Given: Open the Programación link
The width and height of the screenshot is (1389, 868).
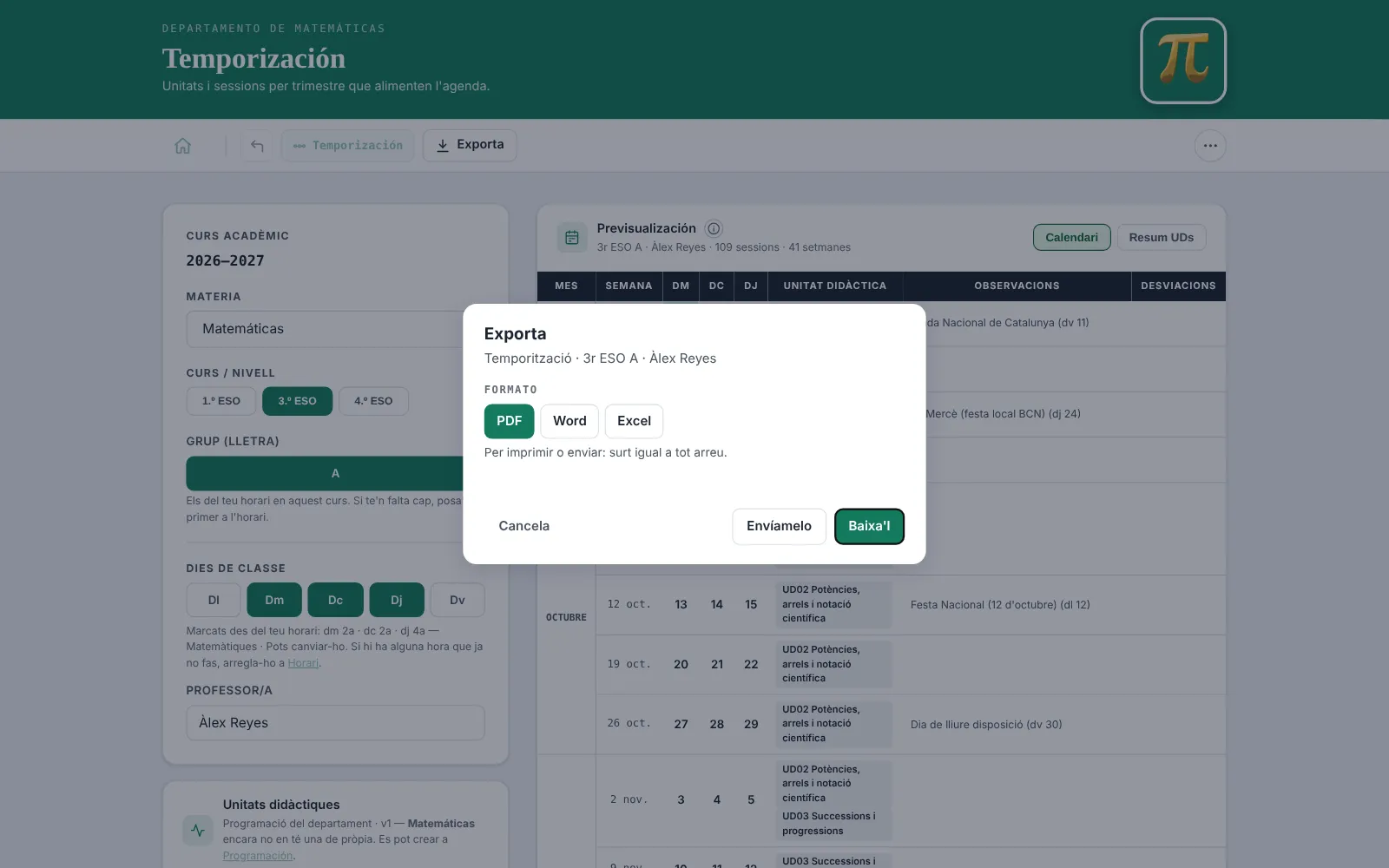Looking at the screenshot, I should pyautogui.click(x=258, y=856).
